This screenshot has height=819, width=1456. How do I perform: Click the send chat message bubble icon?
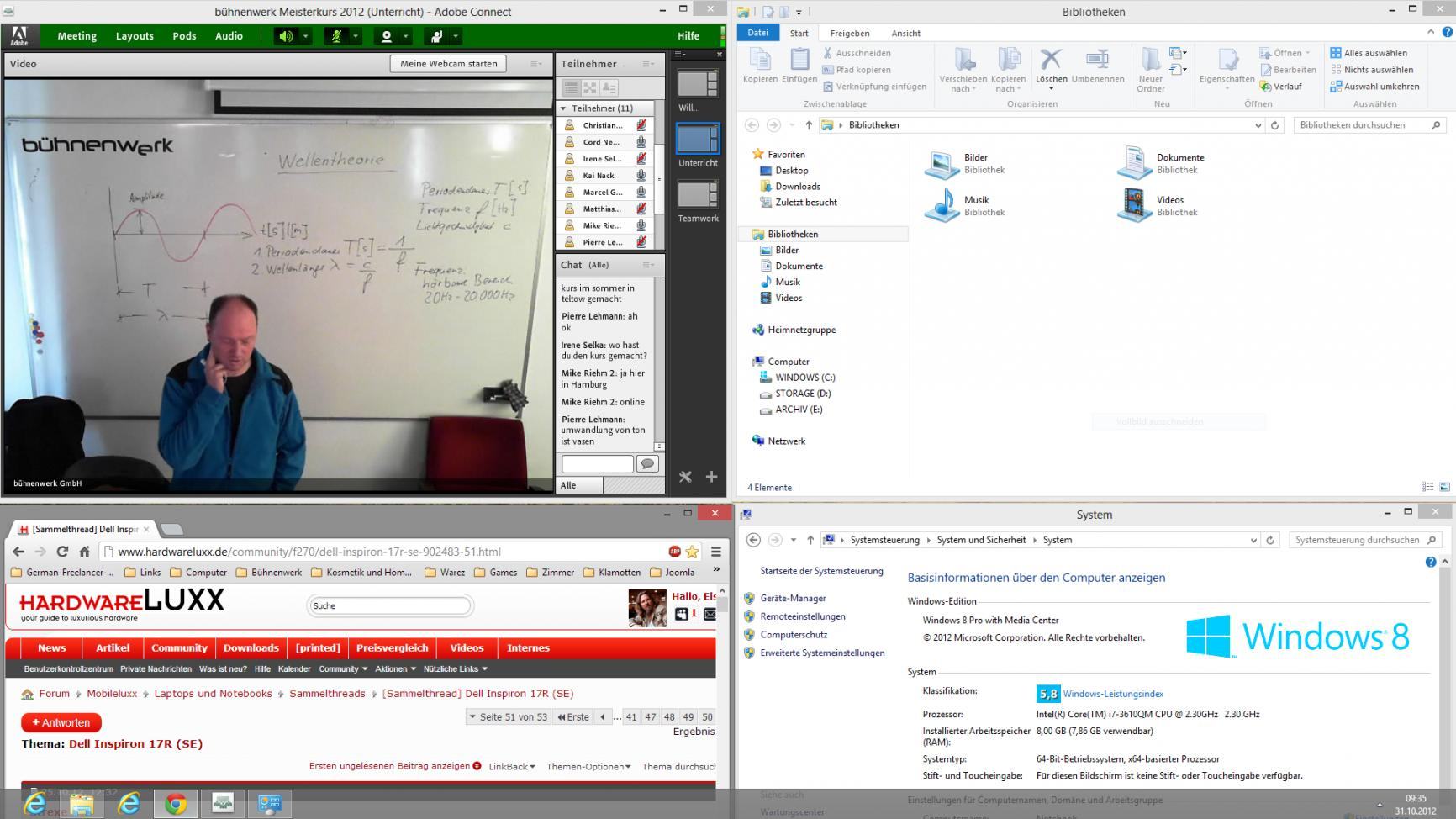647,464
